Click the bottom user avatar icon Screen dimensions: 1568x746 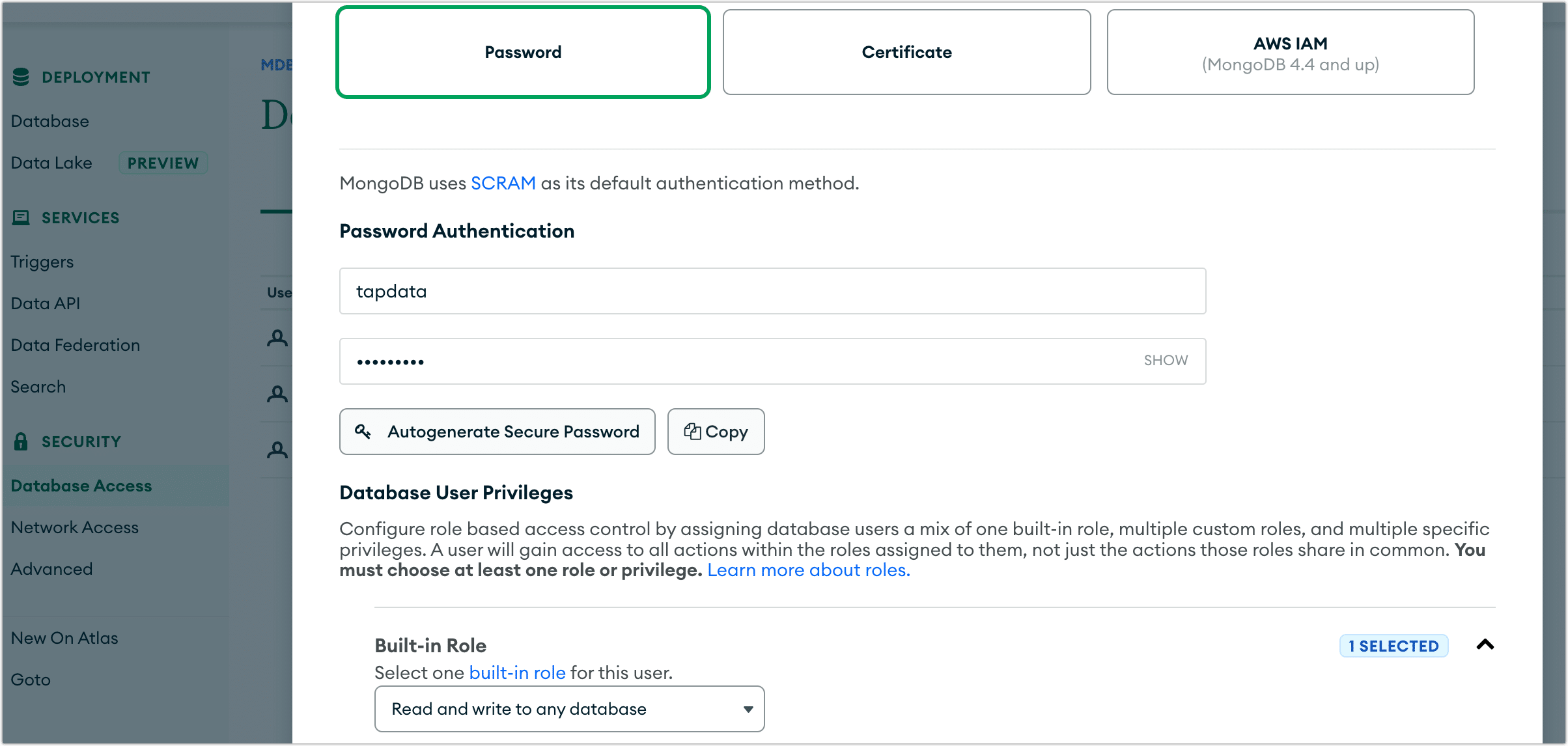277,449
